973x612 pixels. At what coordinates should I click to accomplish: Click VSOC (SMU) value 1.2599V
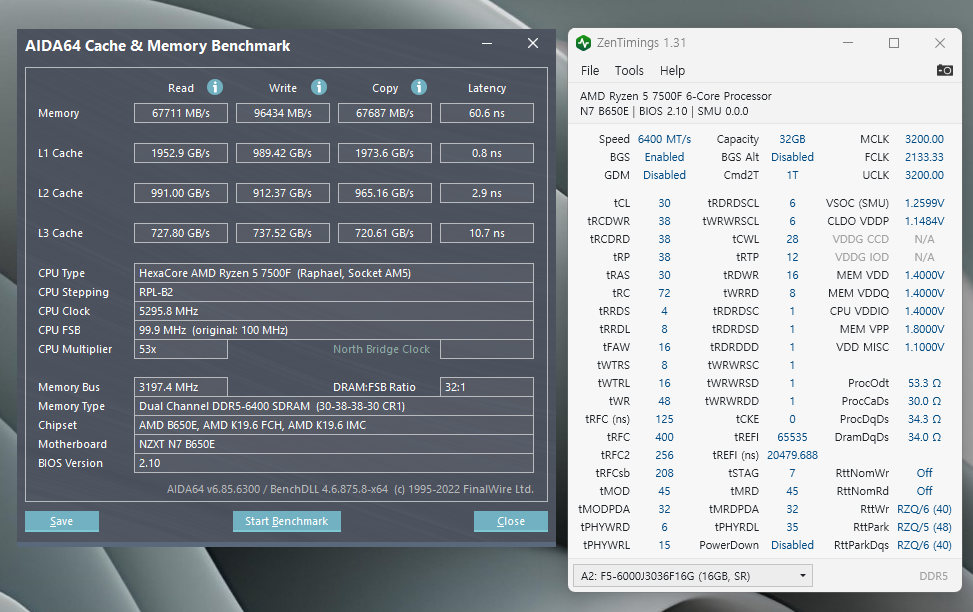[x=924, y=203]
